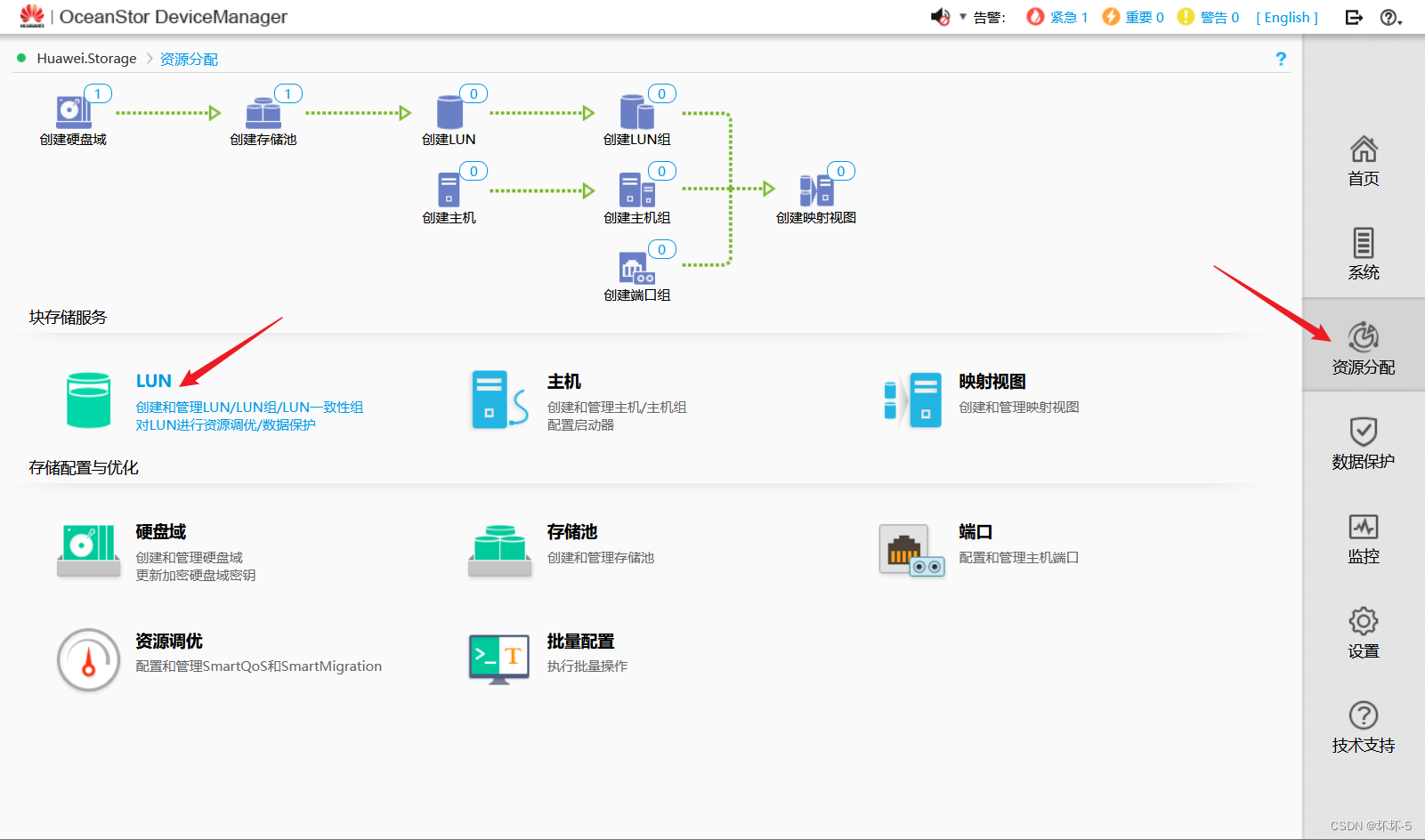
Task: Open 设置 settings gear in sidebar
Action: pyautogui.click(x=1364, y=633)
